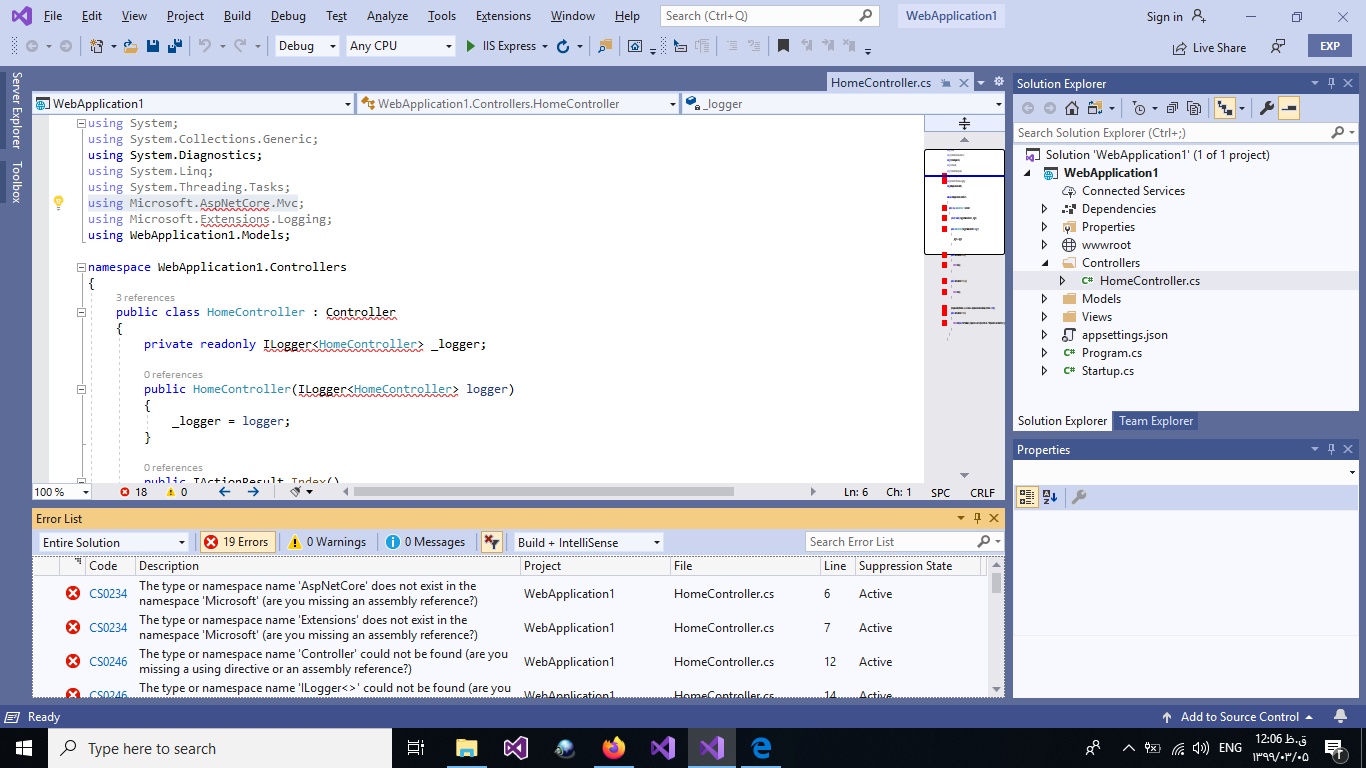The width and height of the screenshot is (1366, 768).
Task: Click the Undo arrow icon
Action: coord(205,46)
